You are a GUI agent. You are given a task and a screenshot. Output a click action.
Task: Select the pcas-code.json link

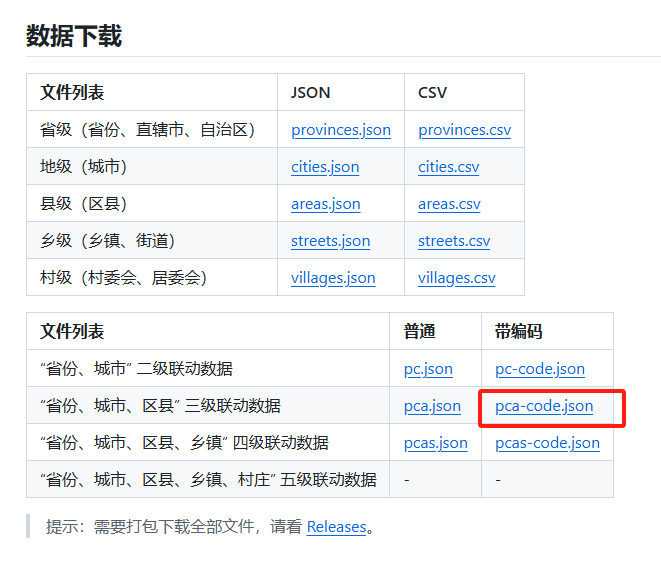[547, 443]
